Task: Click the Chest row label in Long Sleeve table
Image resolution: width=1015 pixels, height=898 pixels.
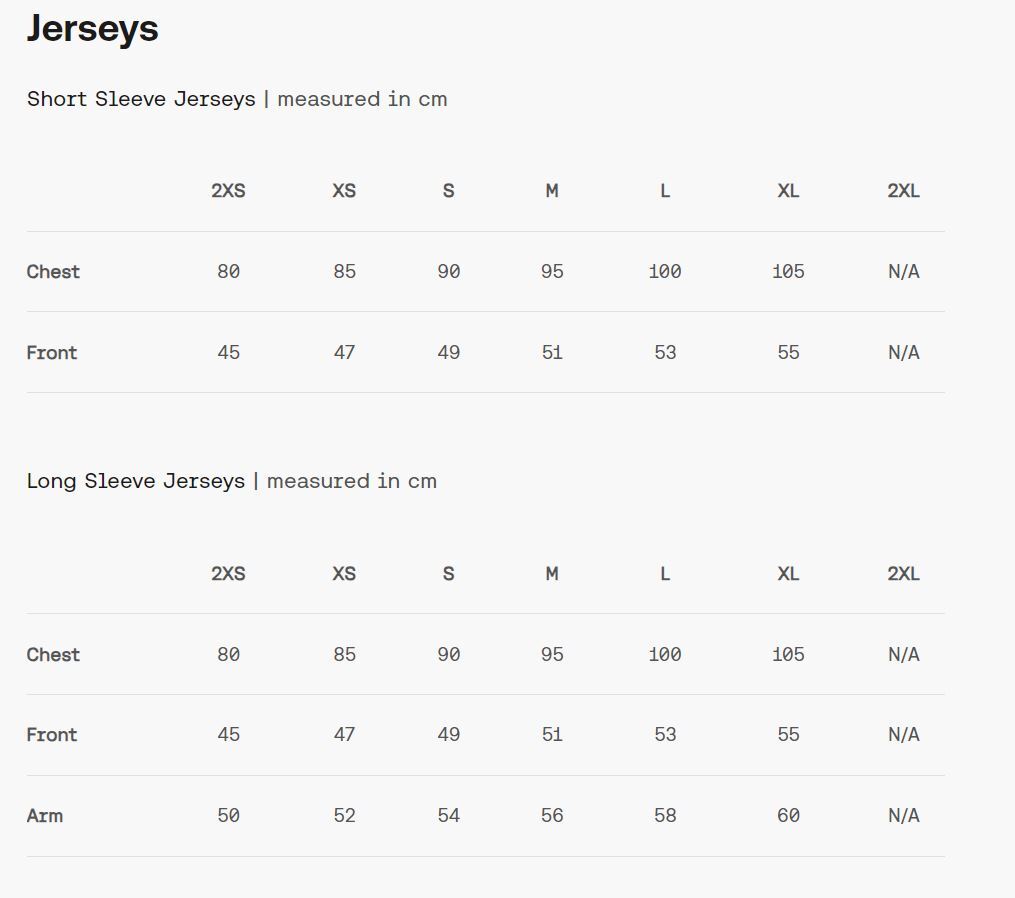Action: (54, 655)
